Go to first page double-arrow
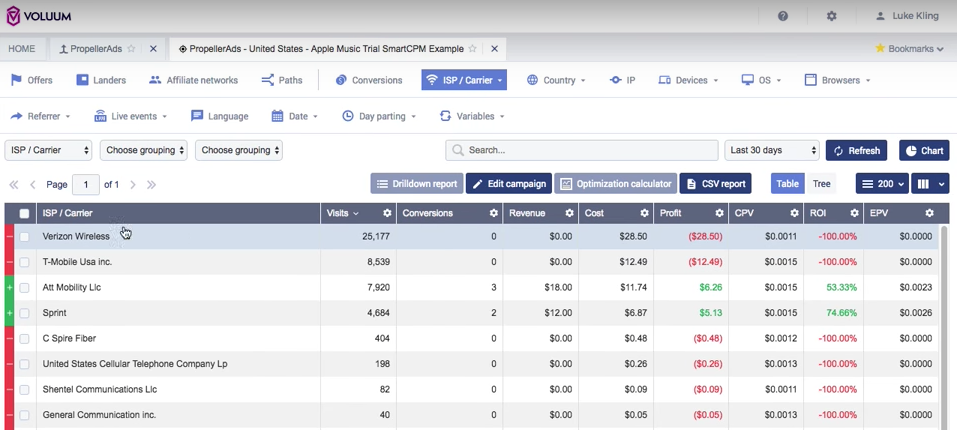Screen dimensions: 957x430 tap(13, 184)
